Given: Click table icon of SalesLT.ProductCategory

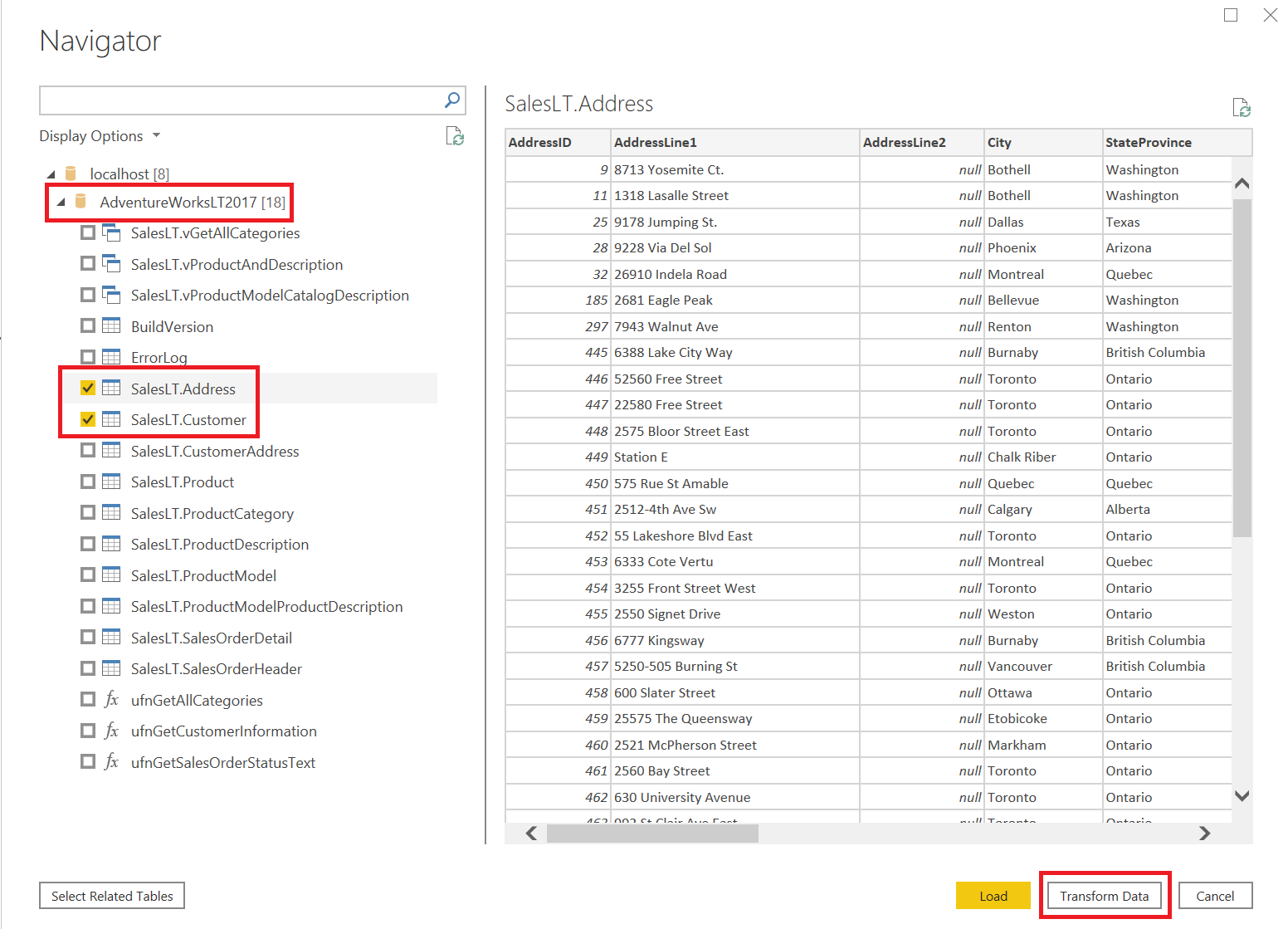Looking at the screenshot, I should (x=111, y=512).
